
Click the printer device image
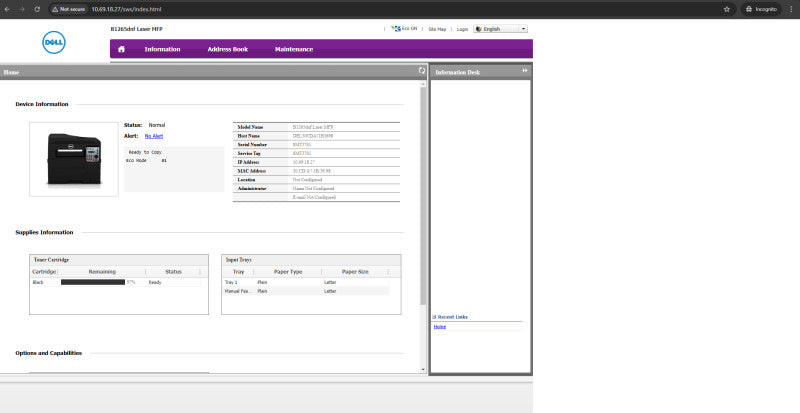point(74,159)
